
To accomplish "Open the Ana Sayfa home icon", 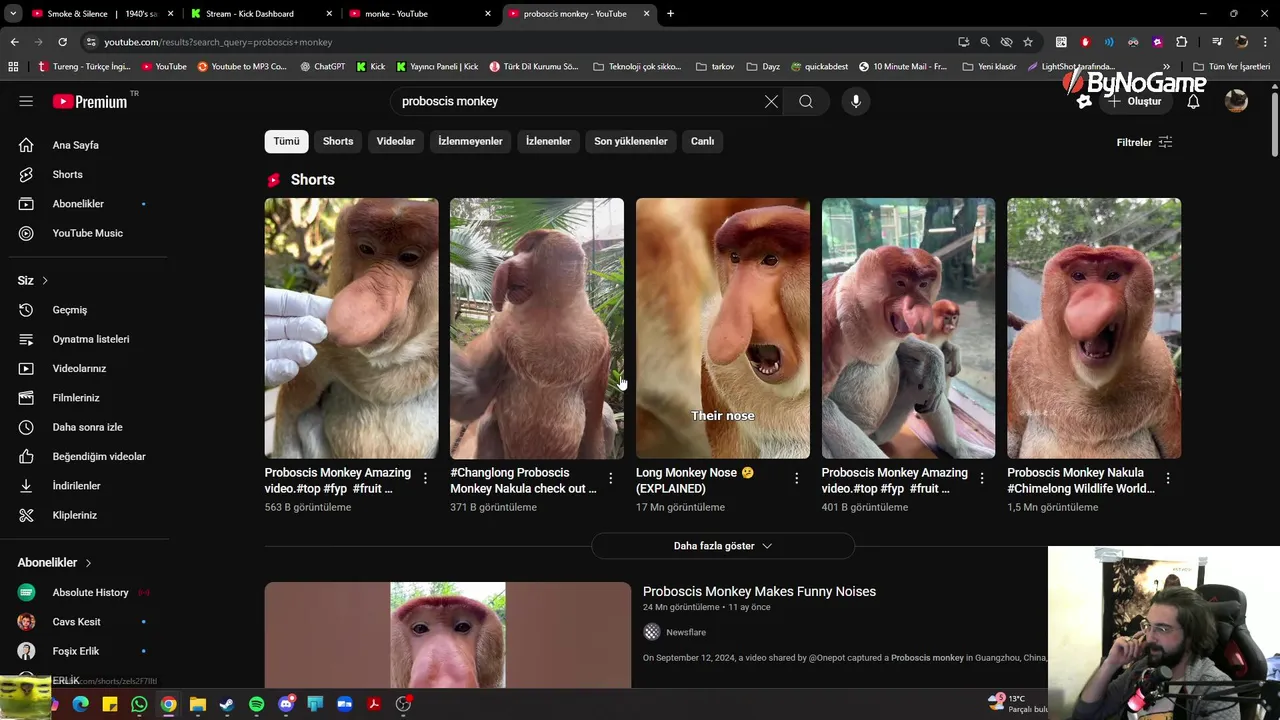I will point(26,145).
